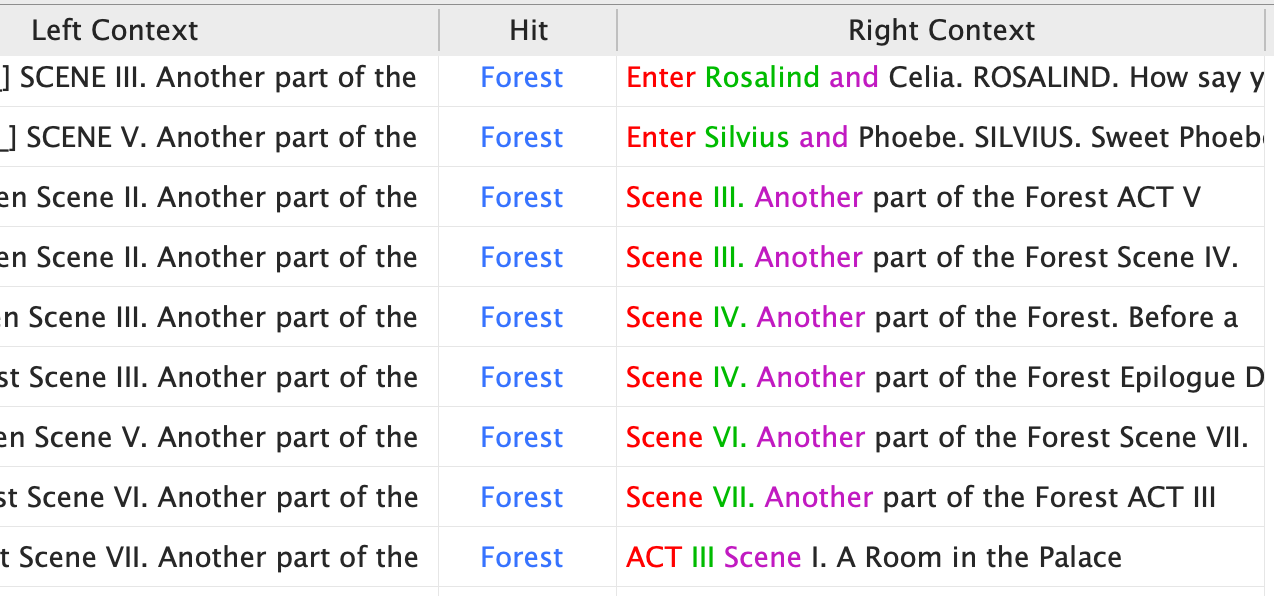Image resolution: width=1274 pixels, height=596 pixels.
Task: Click the Right Context column header
Action: click(941, 30)
